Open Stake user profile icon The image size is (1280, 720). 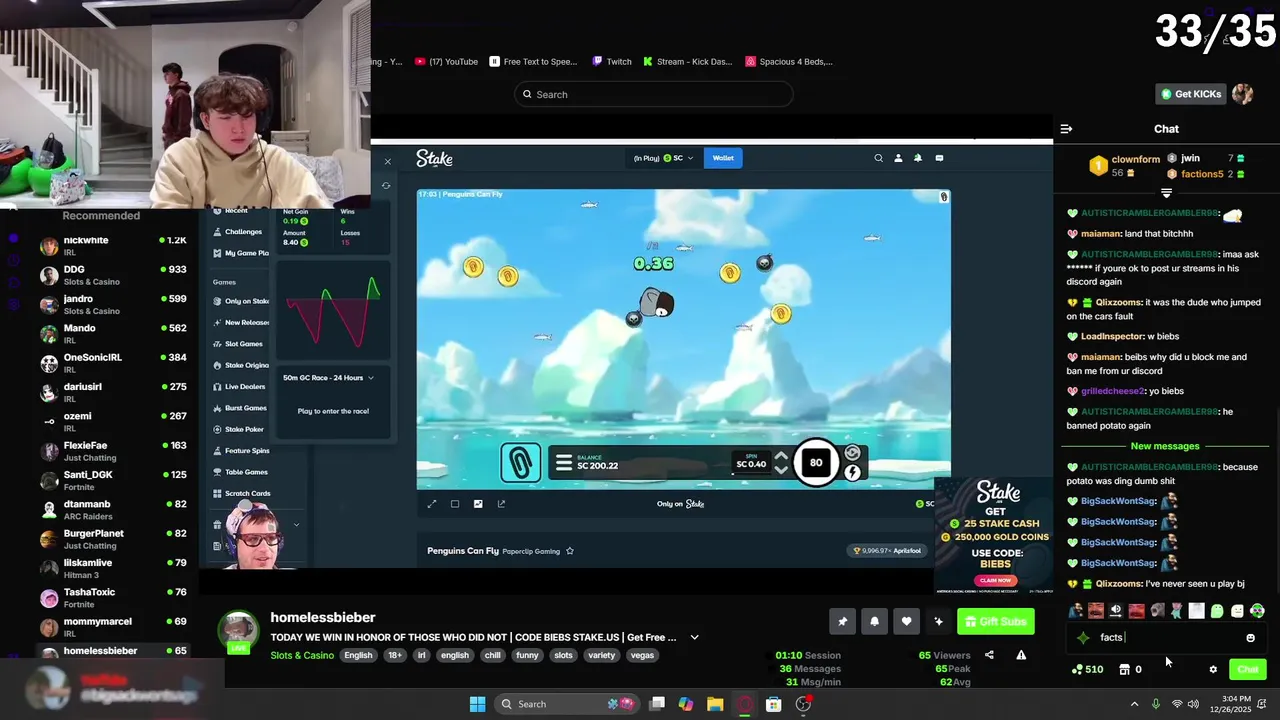pyautogui.click(x=898, y=158)
